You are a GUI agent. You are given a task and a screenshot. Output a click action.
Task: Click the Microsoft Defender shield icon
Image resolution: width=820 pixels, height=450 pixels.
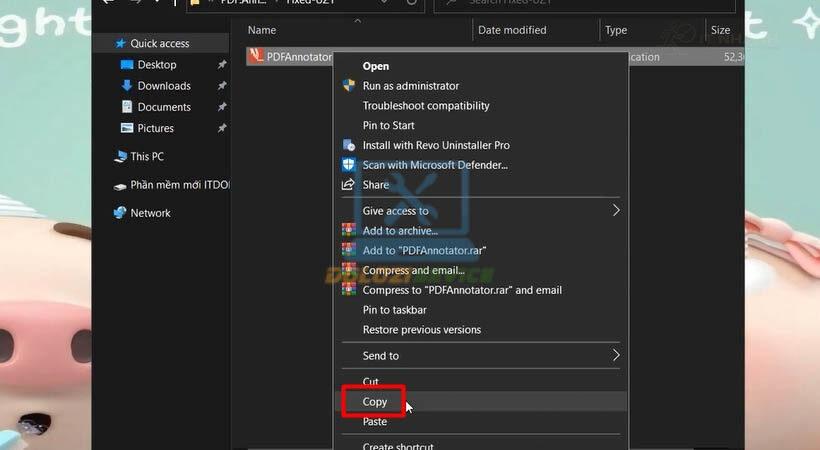pyautogui.click(x=348, y=165)
